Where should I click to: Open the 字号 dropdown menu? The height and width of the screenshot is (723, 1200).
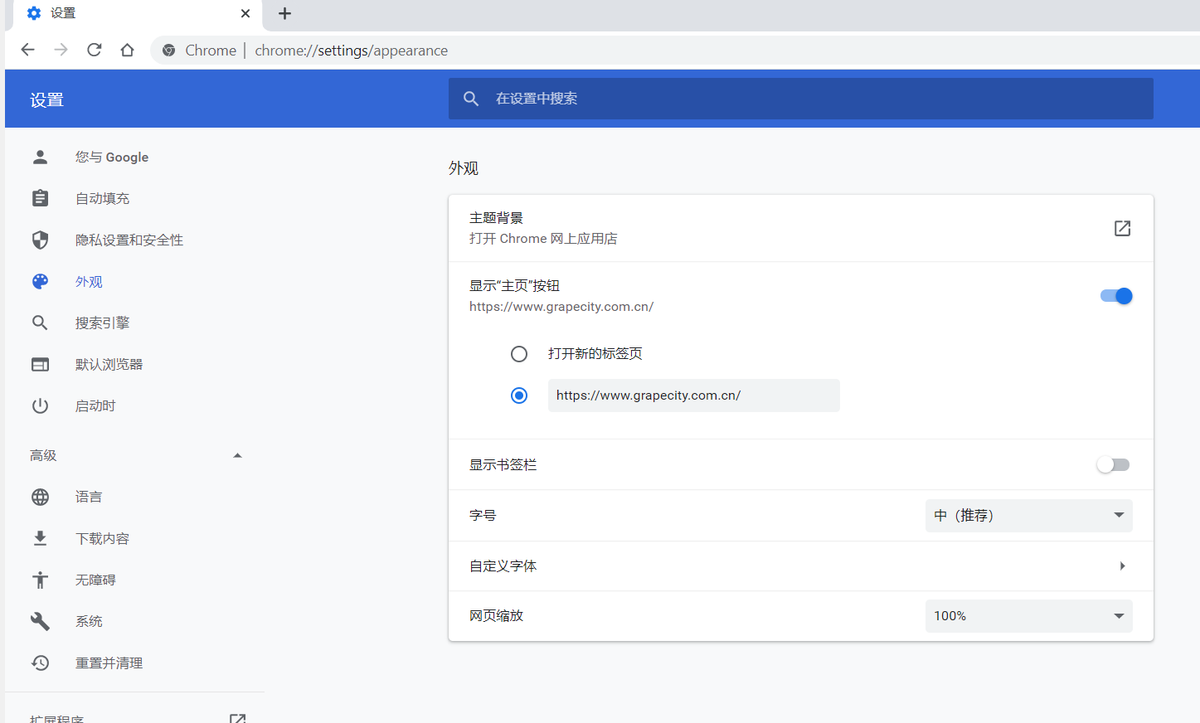pos(1028,515)
